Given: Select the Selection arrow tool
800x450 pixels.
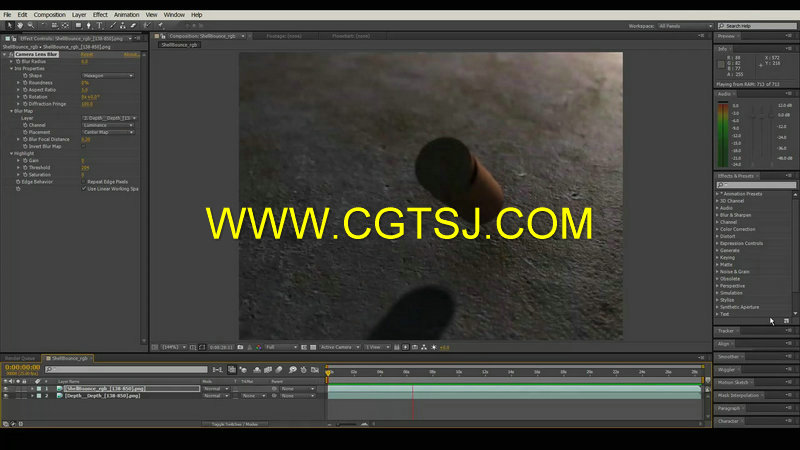Looking at the screenshot, I should click(10, 25).
